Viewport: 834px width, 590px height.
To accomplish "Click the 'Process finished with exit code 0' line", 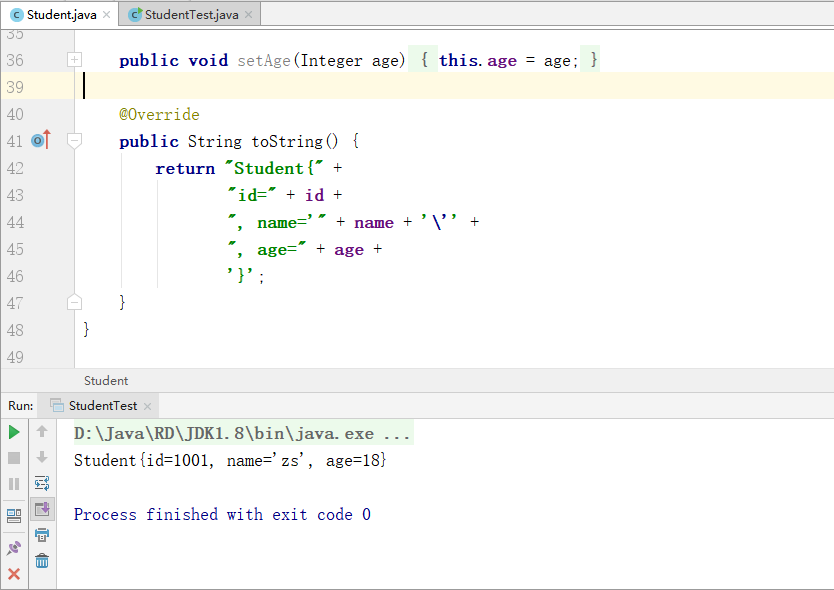I will 222,514.
